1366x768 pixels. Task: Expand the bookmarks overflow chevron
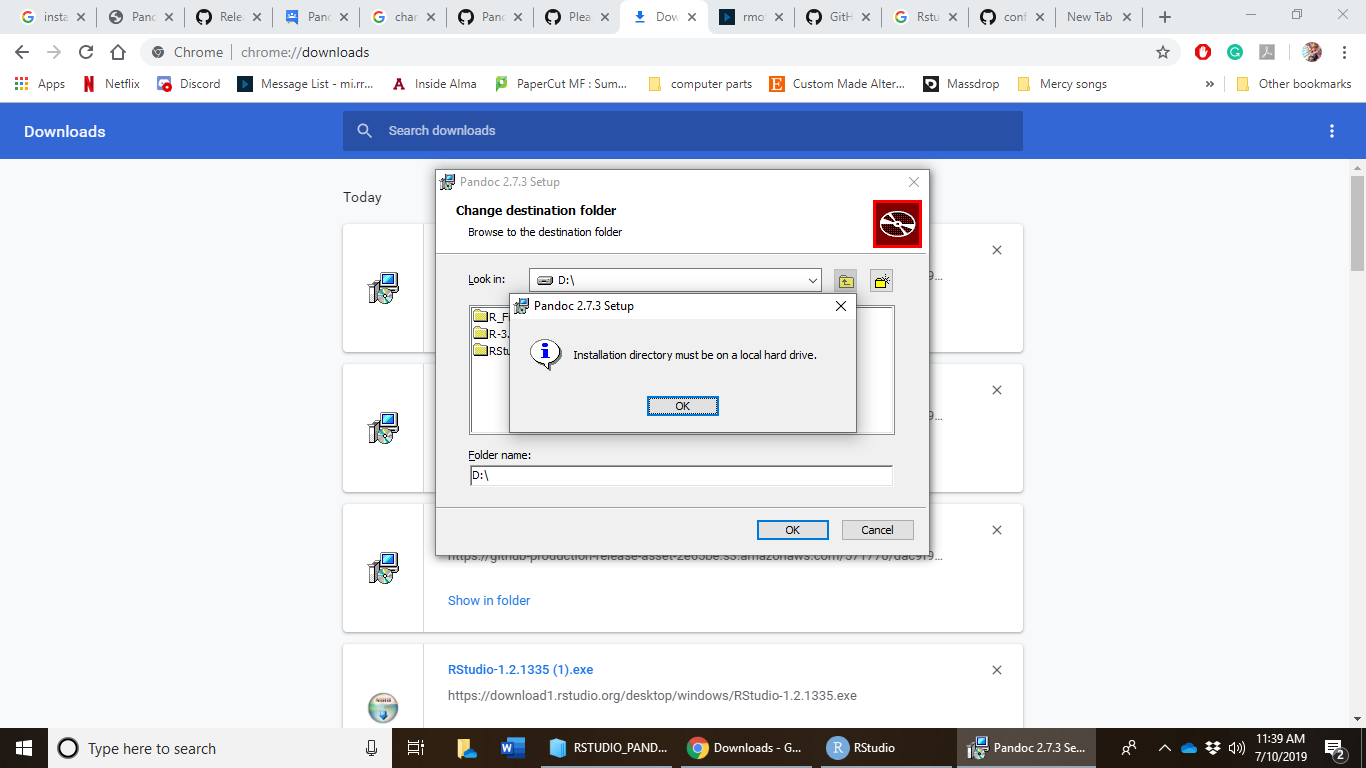(1210, 84)
